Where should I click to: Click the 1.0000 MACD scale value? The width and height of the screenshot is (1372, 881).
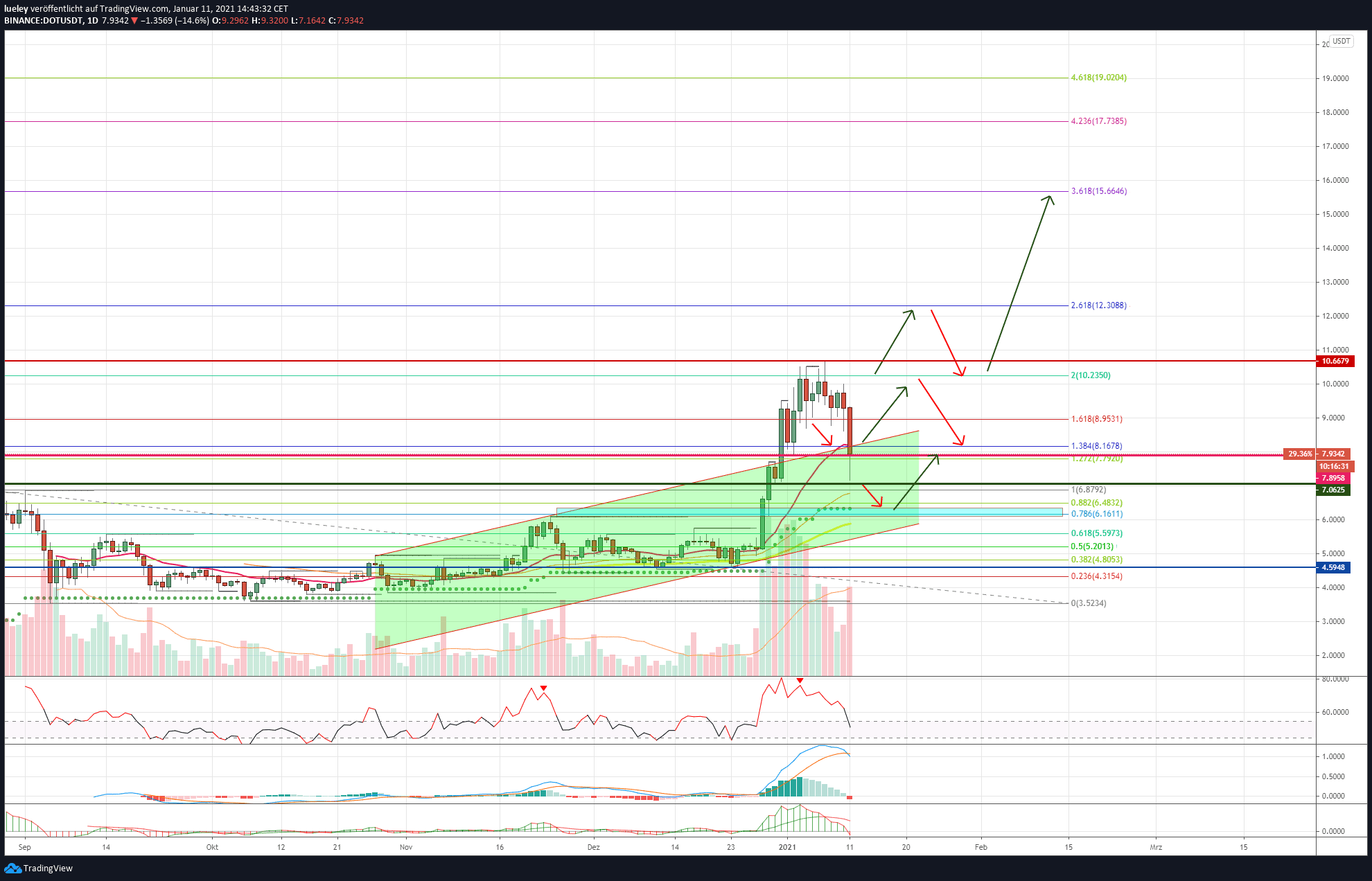pyautogui.click(x=1335, y=756)
